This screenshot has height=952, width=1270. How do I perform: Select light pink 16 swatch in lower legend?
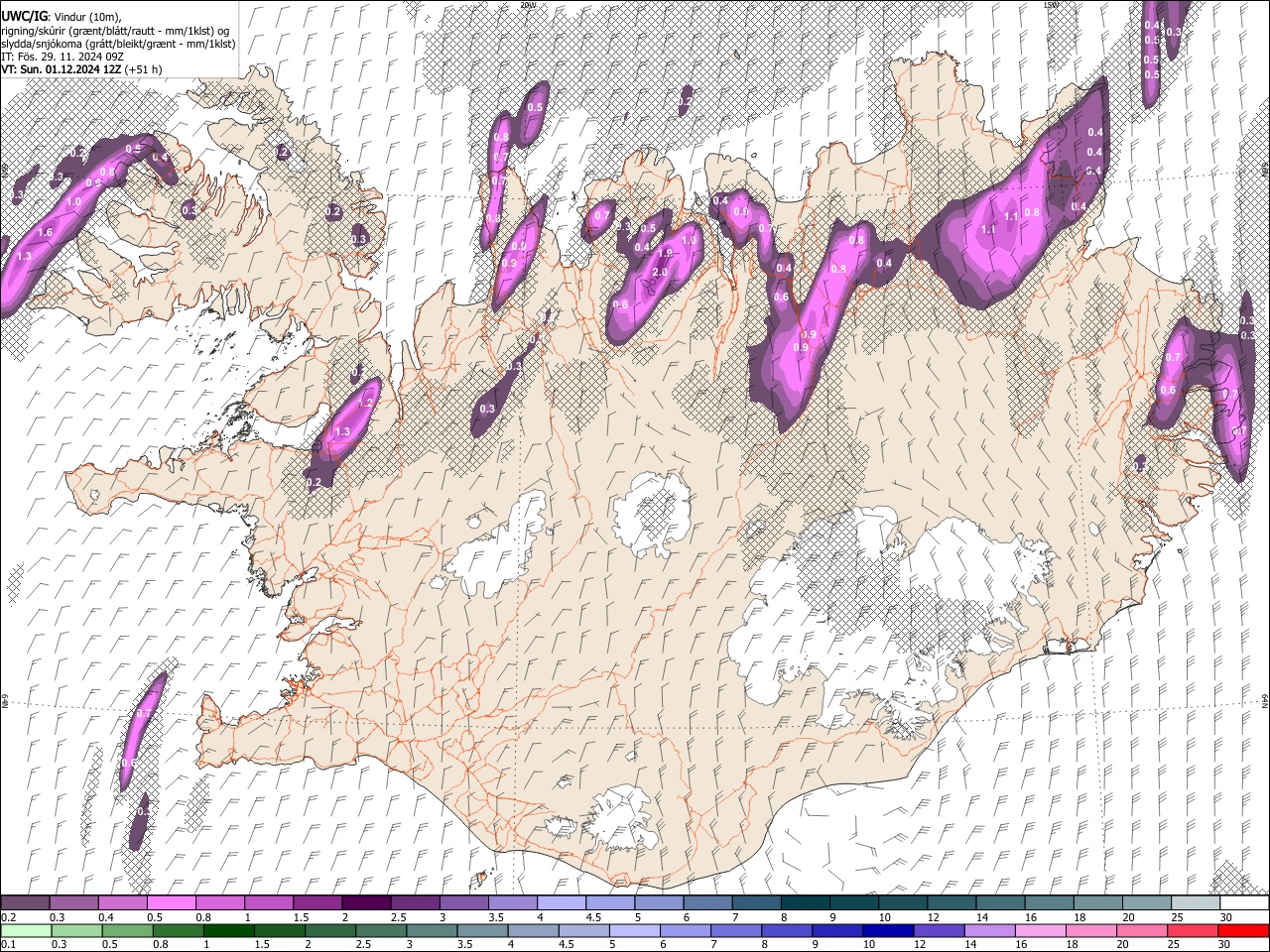tap(1040, 930)
